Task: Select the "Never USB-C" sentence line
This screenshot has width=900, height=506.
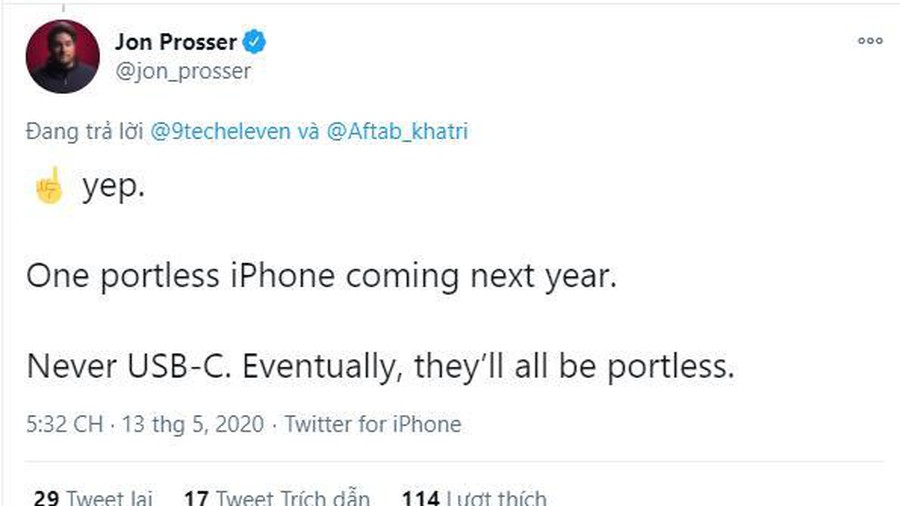Action: click(x=380, y=366)
